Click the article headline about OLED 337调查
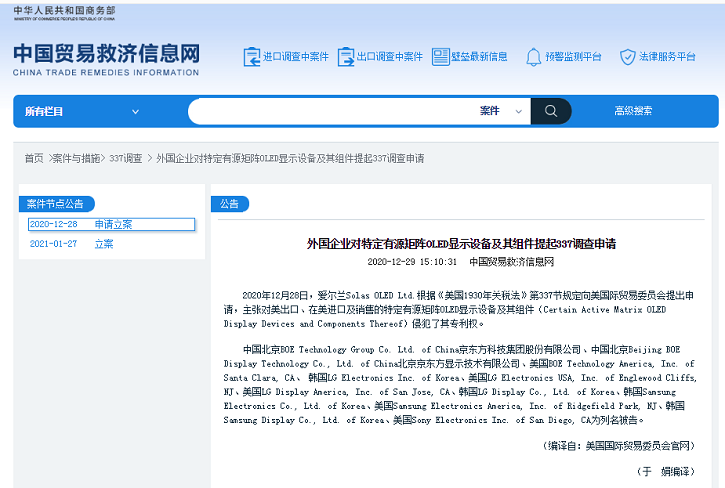This screenshot has width=725, height=488. (461, 244)
